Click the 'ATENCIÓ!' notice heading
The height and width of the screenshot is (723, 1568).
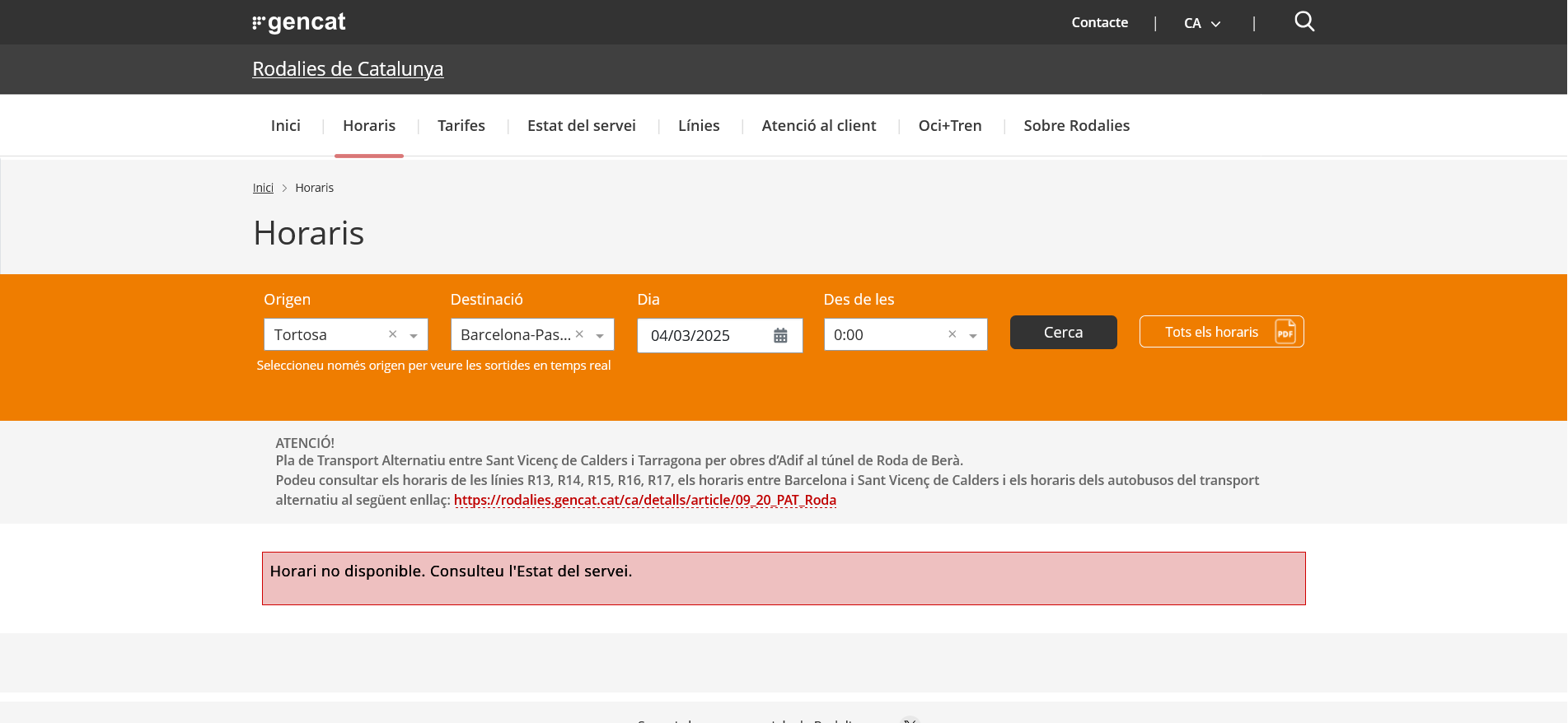pyautogui.click(x=305, y=443)
